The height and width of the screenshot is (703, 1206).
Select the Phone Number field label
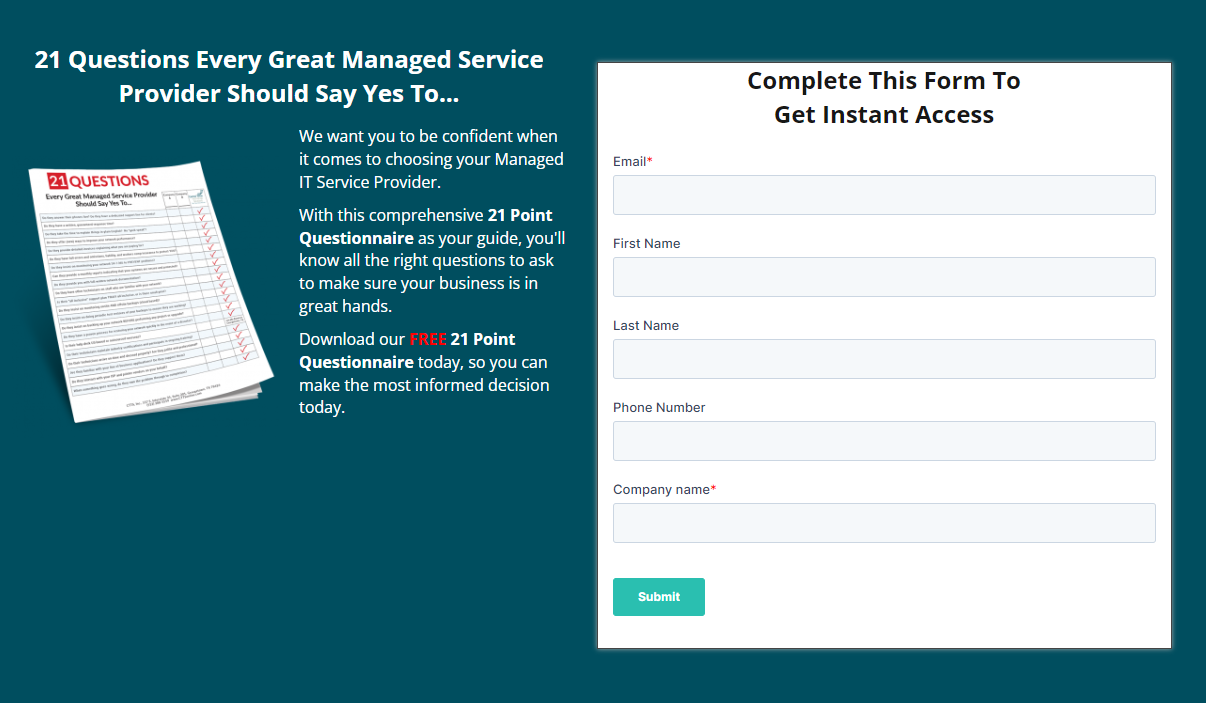tap(658, 407)
